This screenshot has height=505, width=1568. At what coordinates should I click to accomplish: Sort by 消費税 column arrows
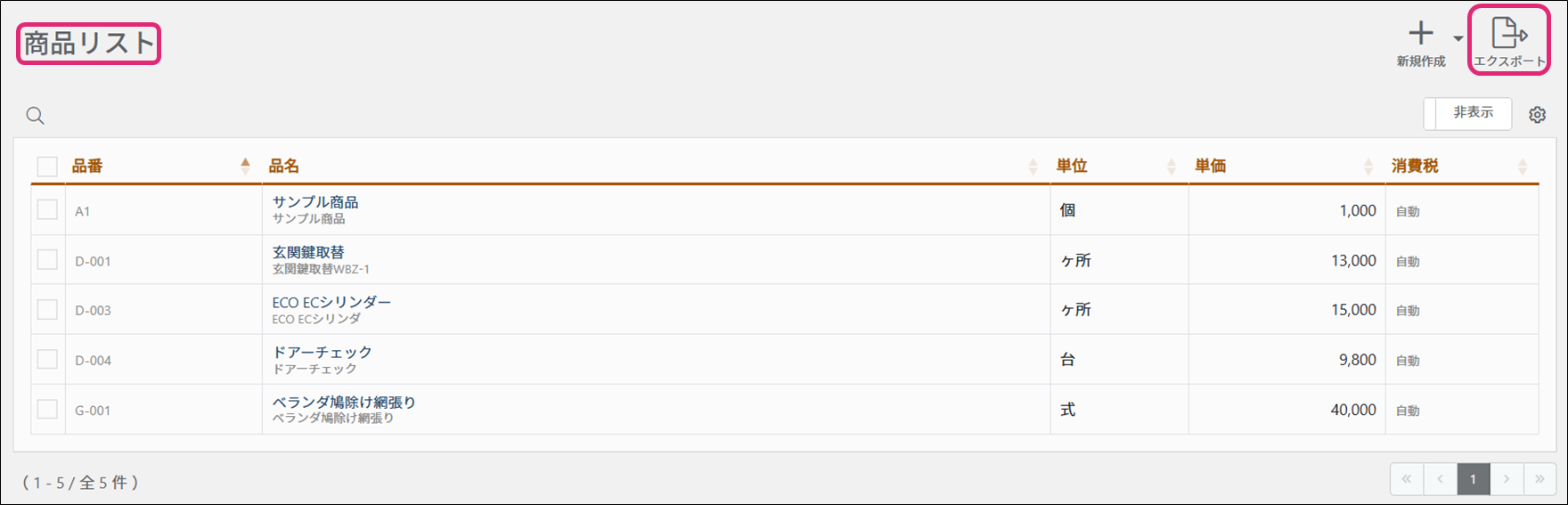pyautogui.click(x=1523, y=166)
